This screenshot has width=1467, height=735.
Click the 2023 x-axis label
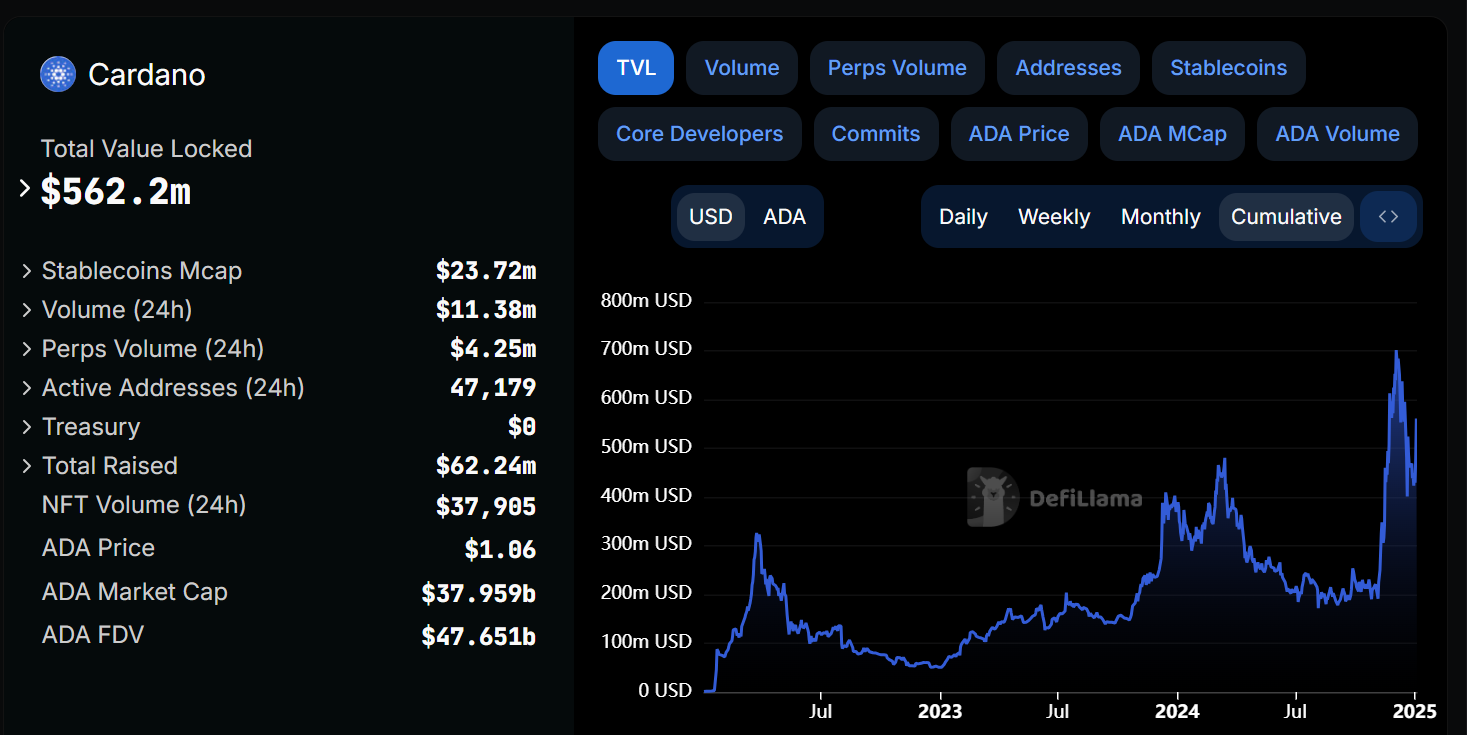[940, 712]
